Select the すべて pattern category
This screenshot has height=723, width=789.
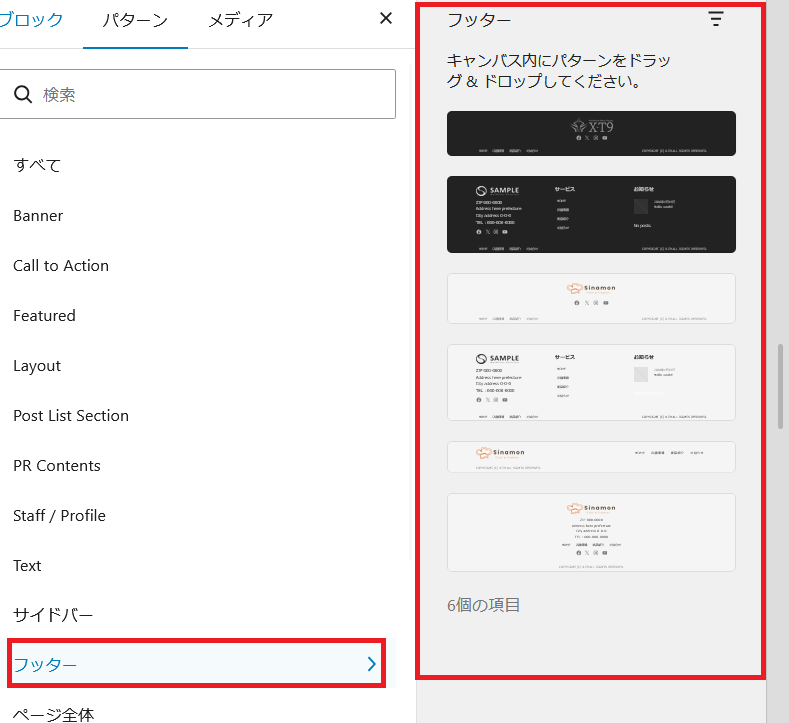coord(37,165)
